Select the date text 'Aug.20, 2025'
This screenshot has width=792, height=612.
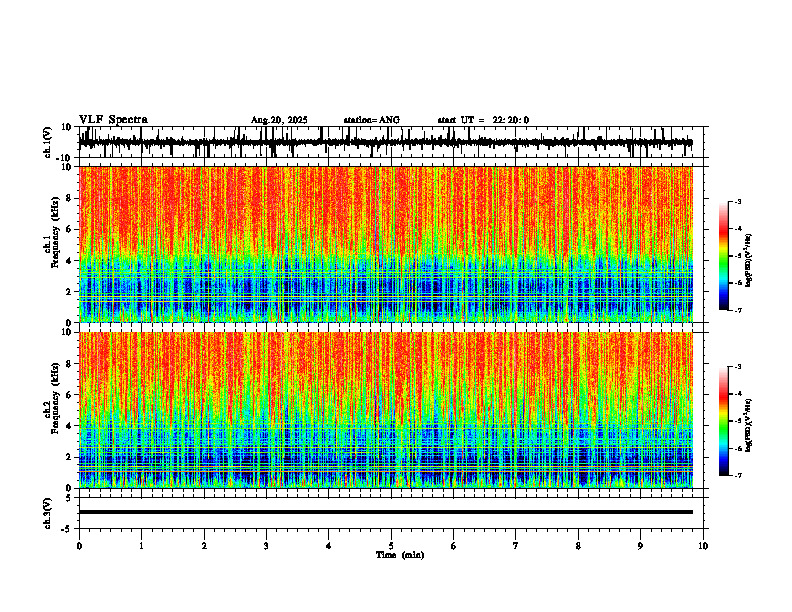279,120
